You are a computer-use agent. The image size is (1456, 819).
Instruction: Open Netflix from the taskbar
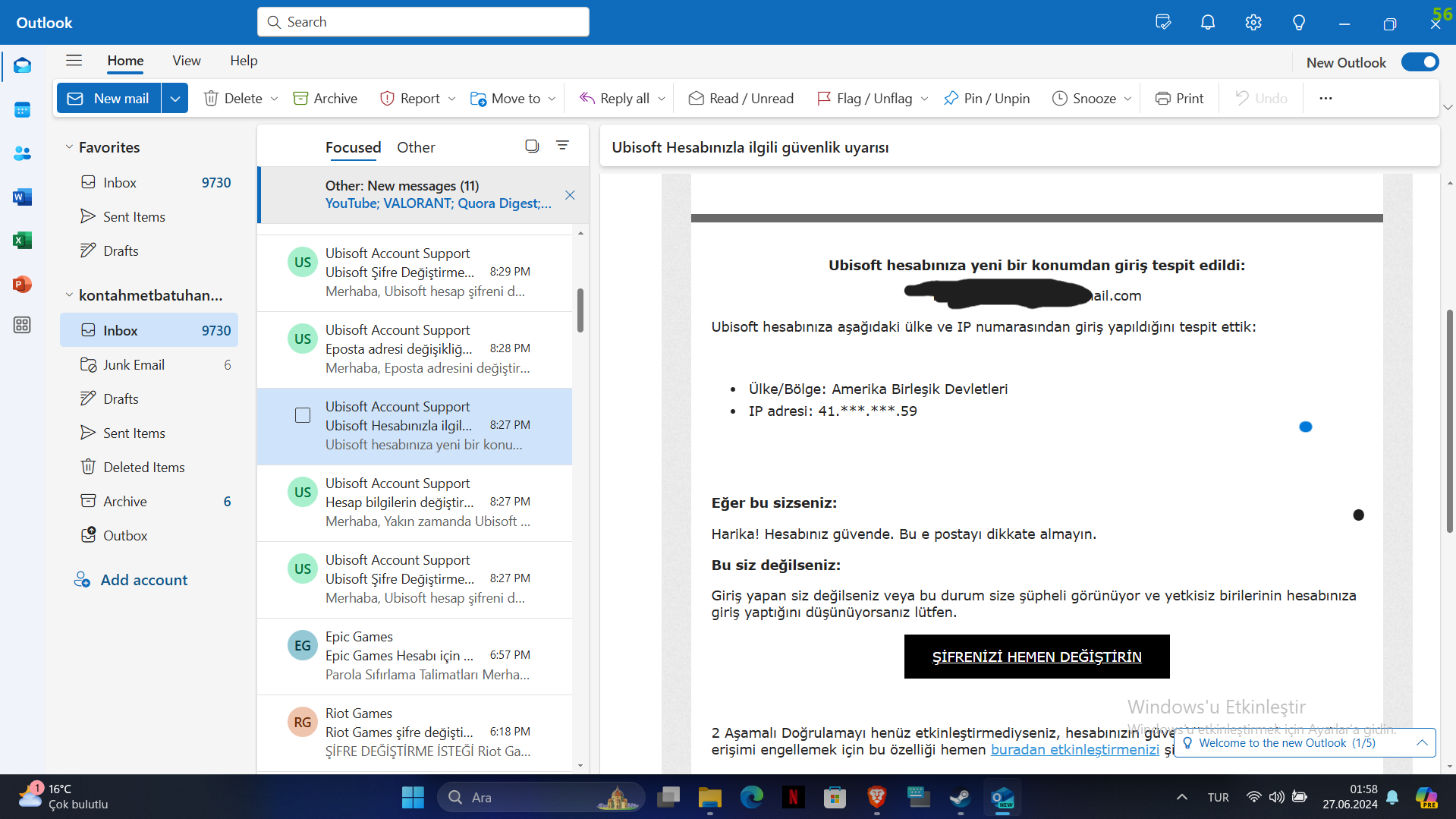click(793, 798)
